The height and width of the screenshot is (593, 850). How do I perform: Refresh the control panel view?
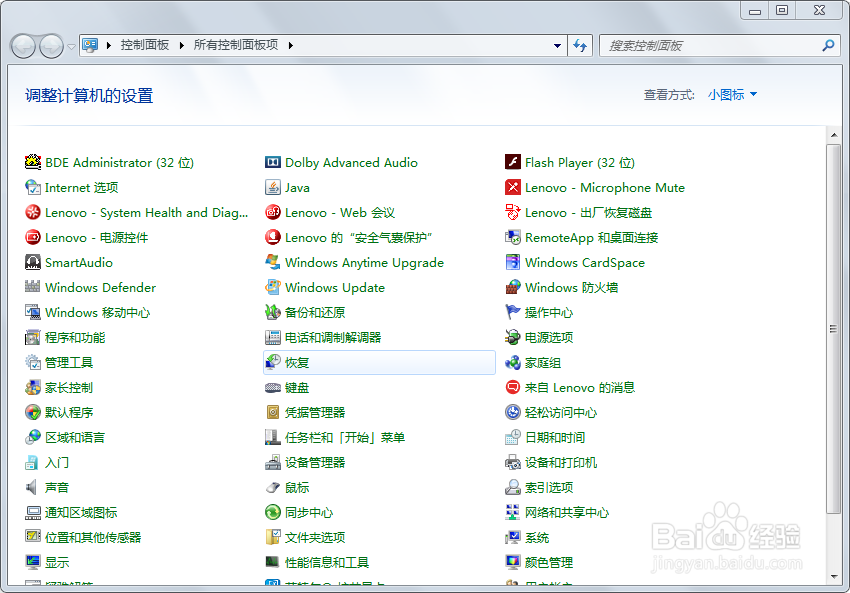580,46
